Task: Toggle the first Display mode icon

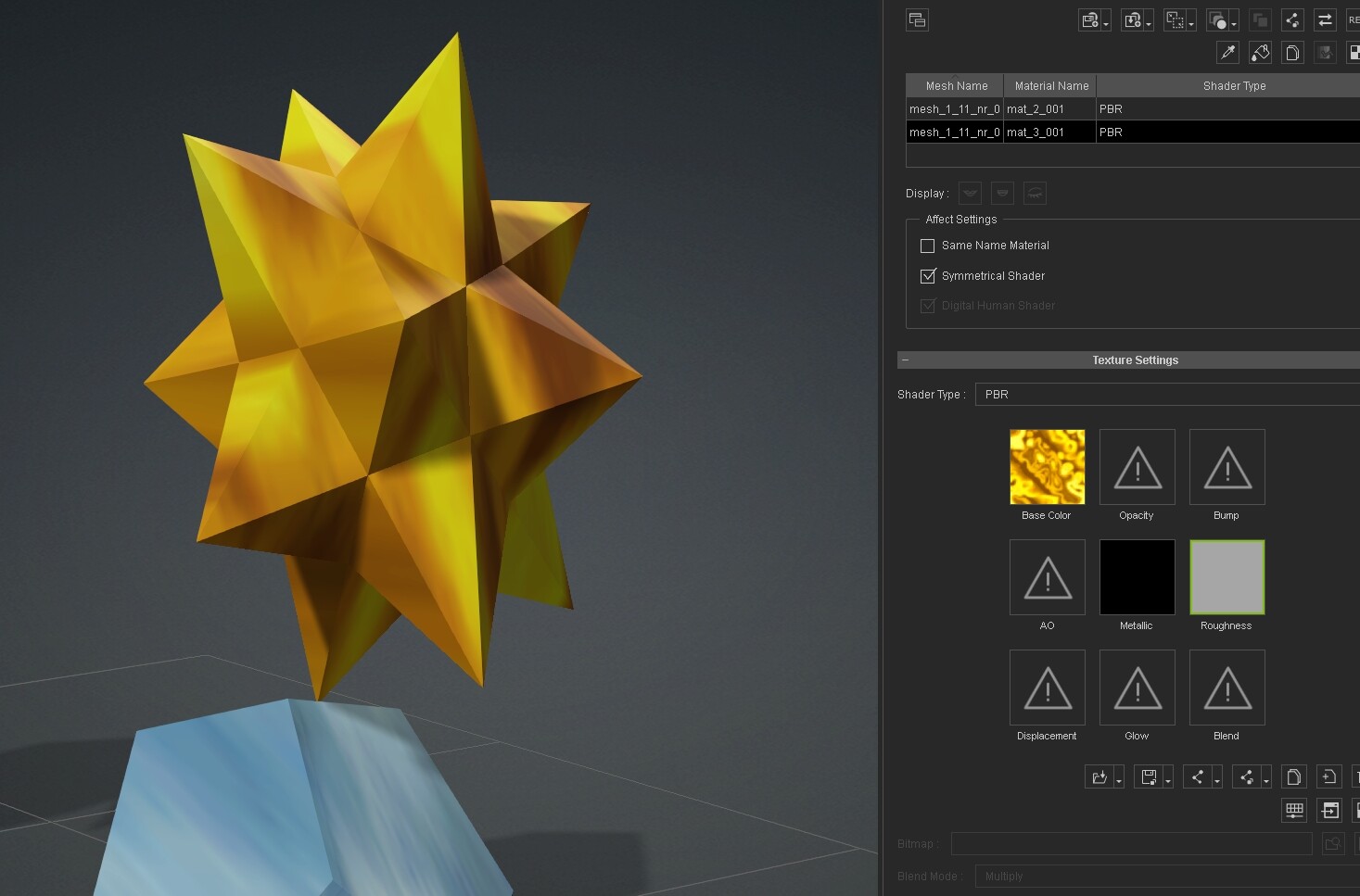Action: (970, 193)
